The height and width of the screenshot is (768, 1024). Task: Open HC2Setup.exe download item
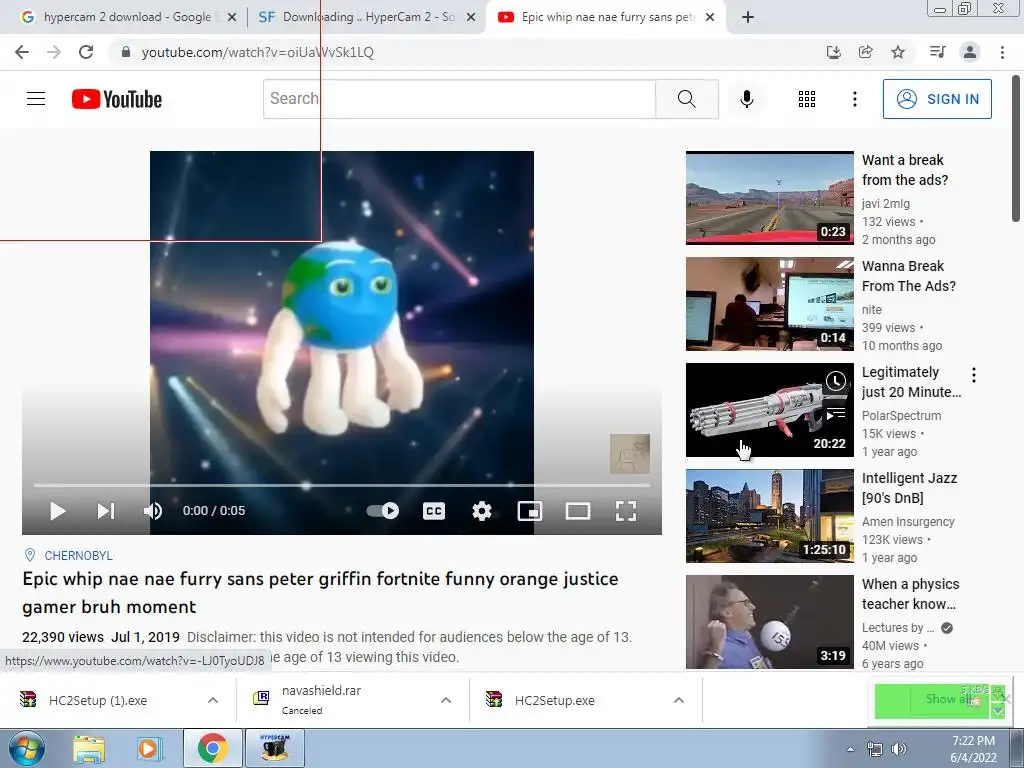click(554, 700)
